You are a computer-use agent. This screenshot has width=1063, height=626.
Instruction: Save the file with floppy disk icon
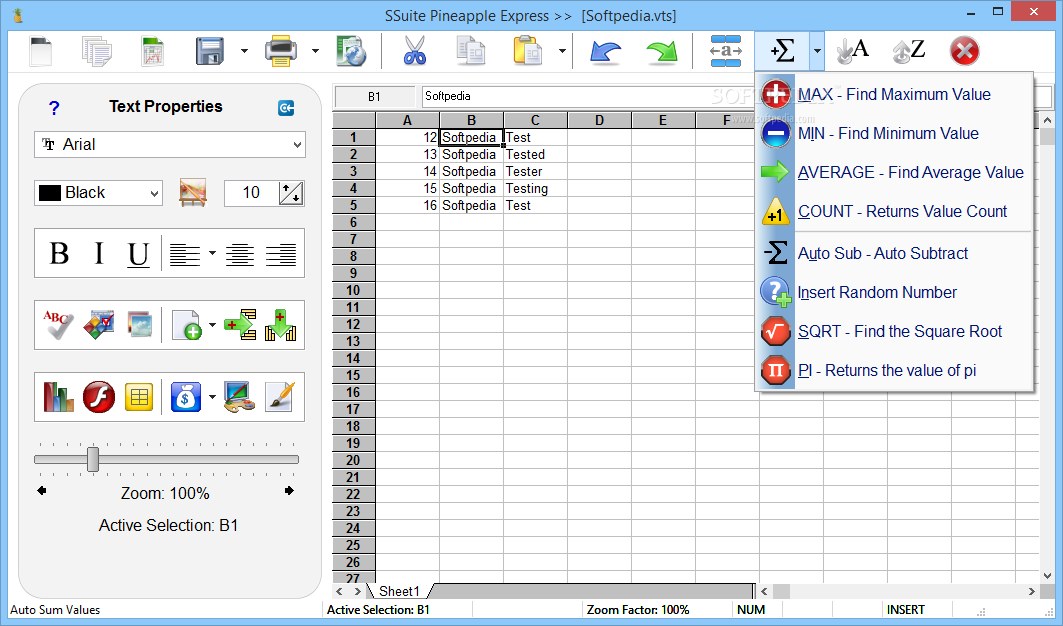pos(210,51)
